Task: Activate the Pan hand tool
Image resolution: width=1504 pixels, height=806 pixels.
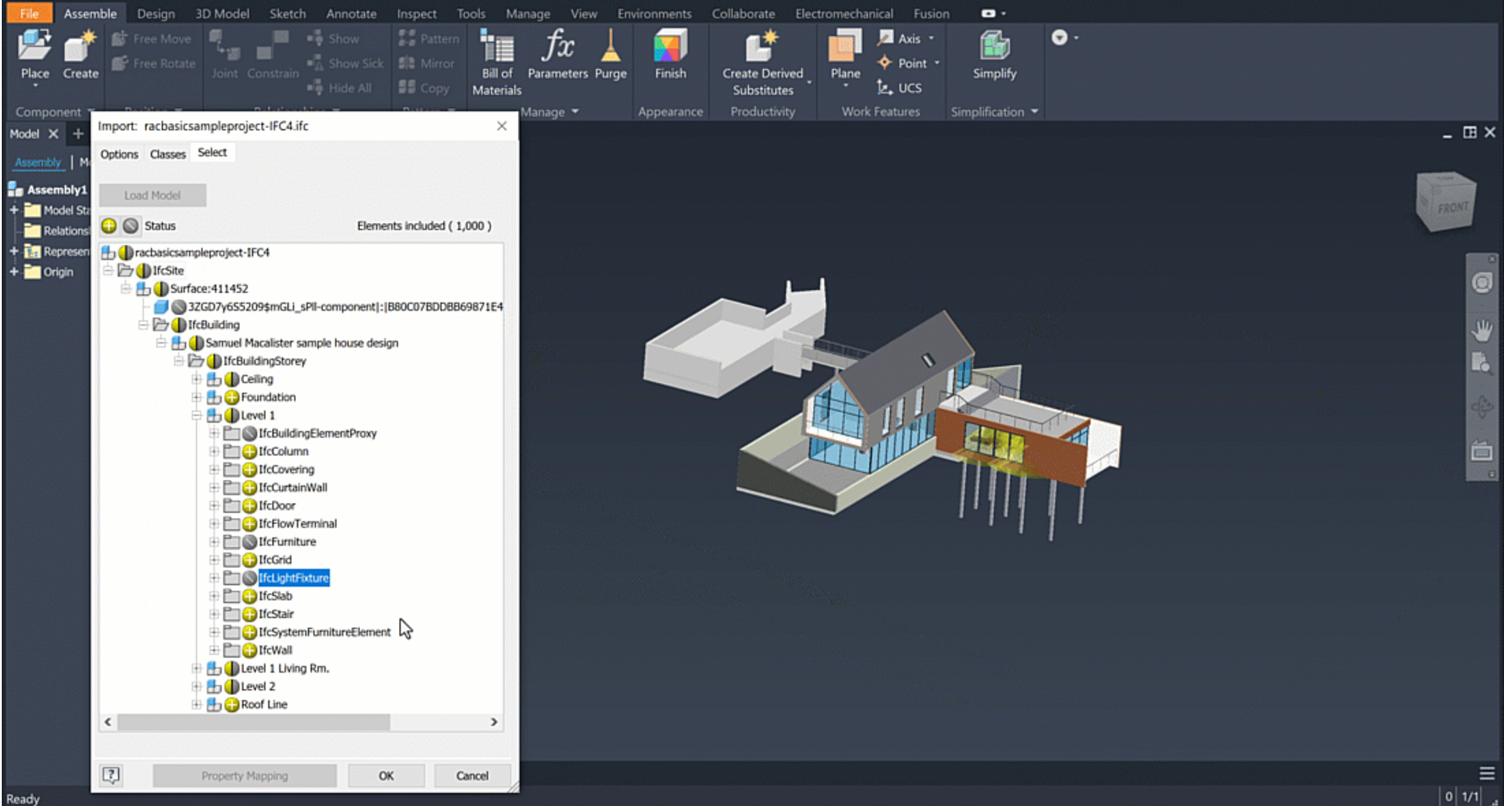Action: pos(1482,329)
